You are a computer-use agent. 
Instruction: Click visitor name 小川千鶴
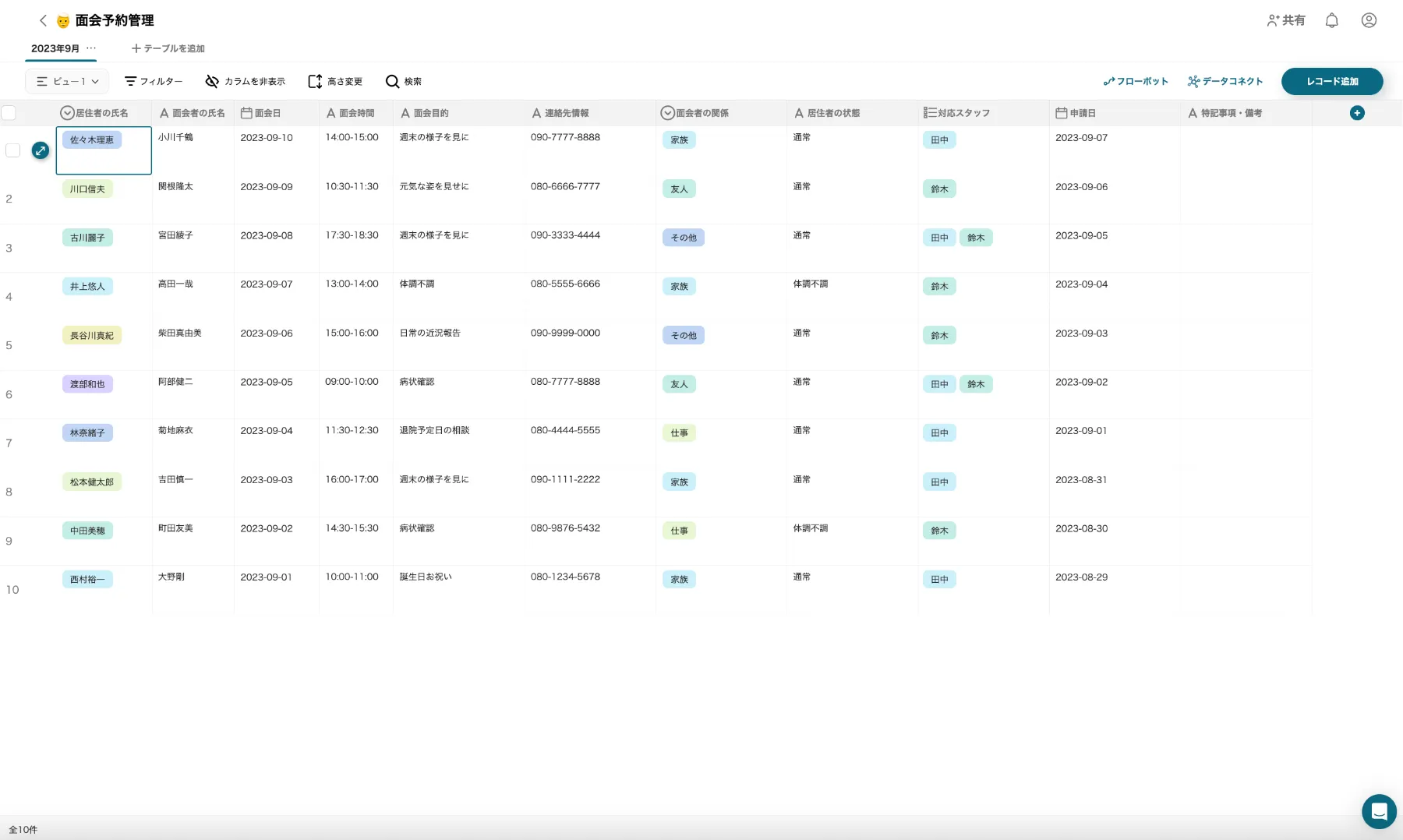(175, 137)
